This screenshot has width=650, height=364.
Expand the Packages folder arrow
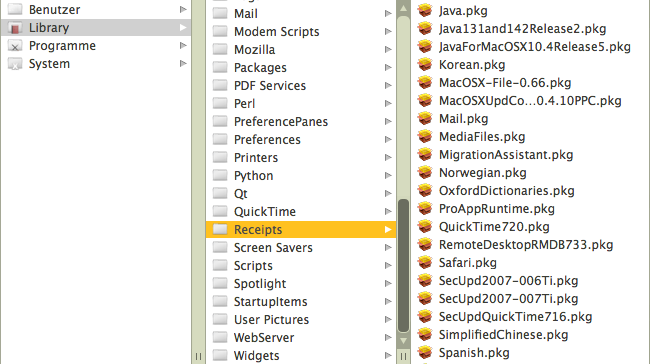(388, 67)
